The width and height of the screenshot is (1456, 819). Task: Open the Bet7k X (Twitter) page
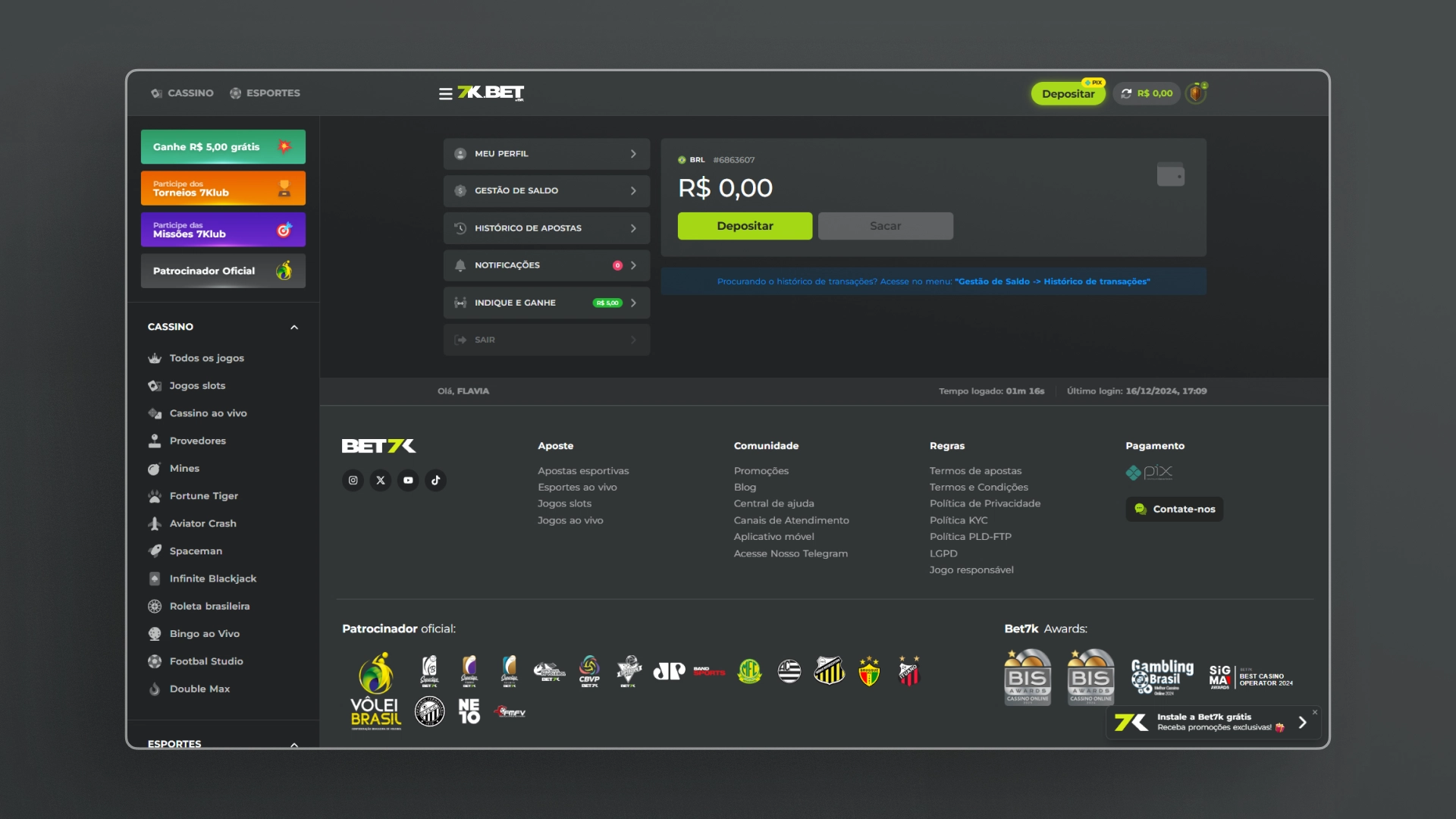pos(381,480)
